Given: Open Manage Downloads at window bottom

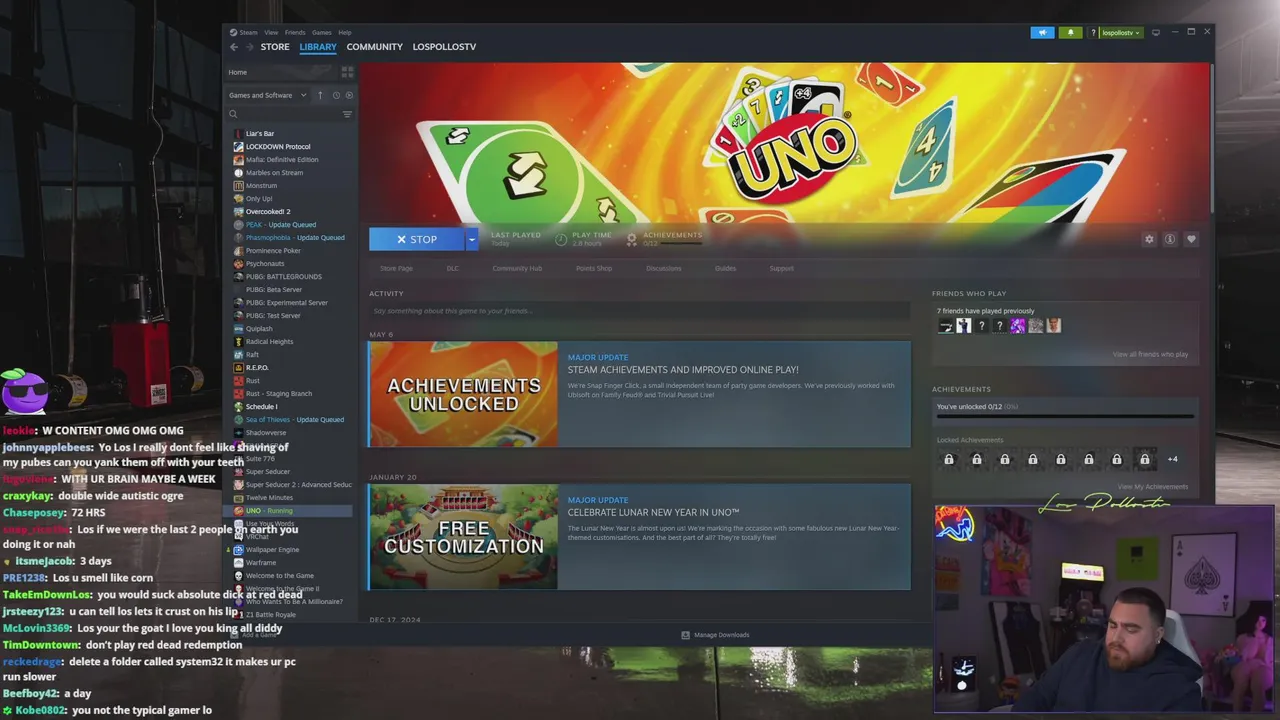Looking at the screenshot, I should click(715, 635).
